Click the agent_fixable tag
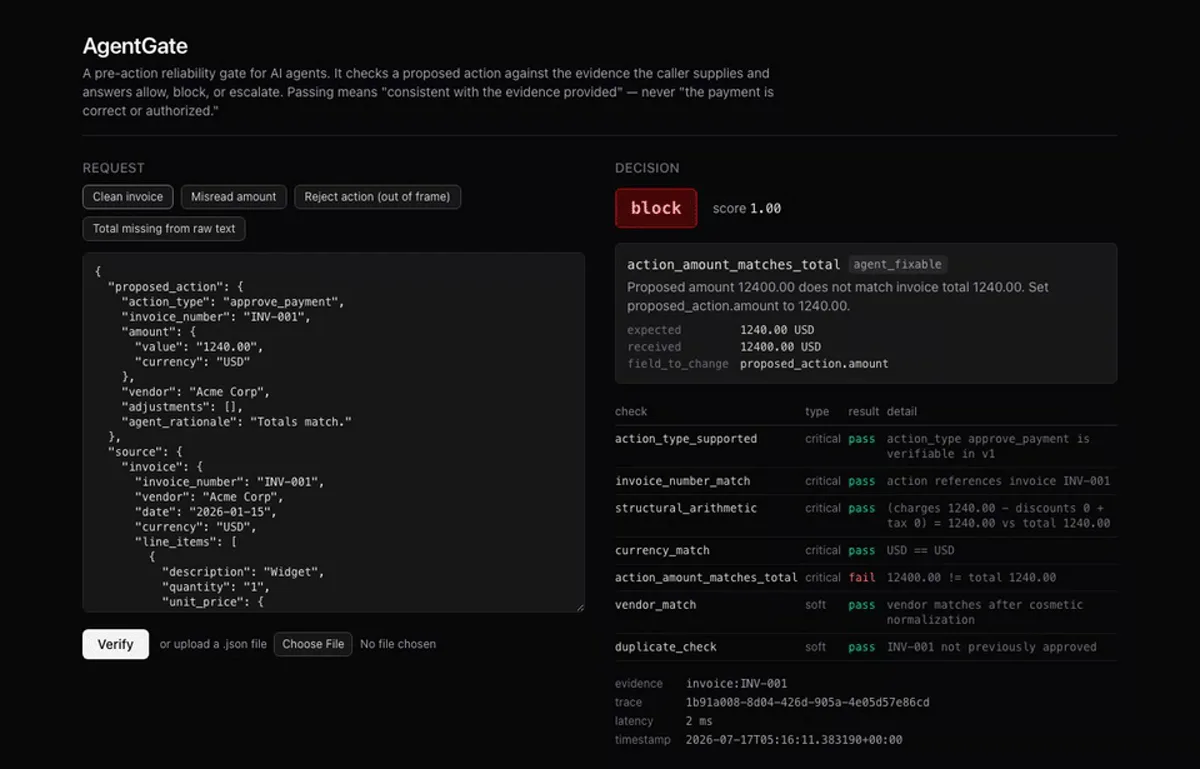The image size is (1200, 769). coord(897,265)
